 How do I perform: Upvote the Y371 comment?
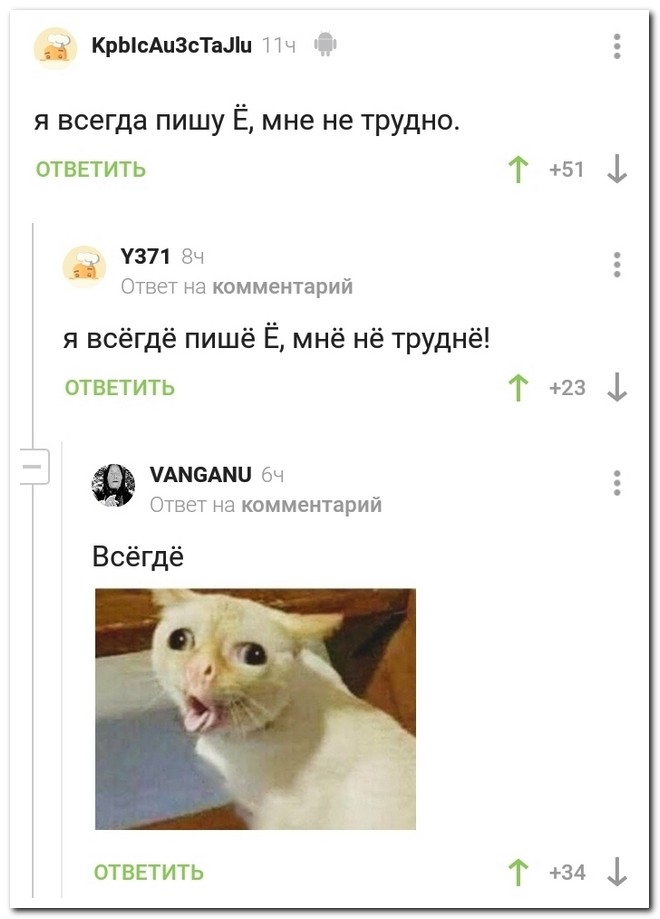click(x=518, y=388)
